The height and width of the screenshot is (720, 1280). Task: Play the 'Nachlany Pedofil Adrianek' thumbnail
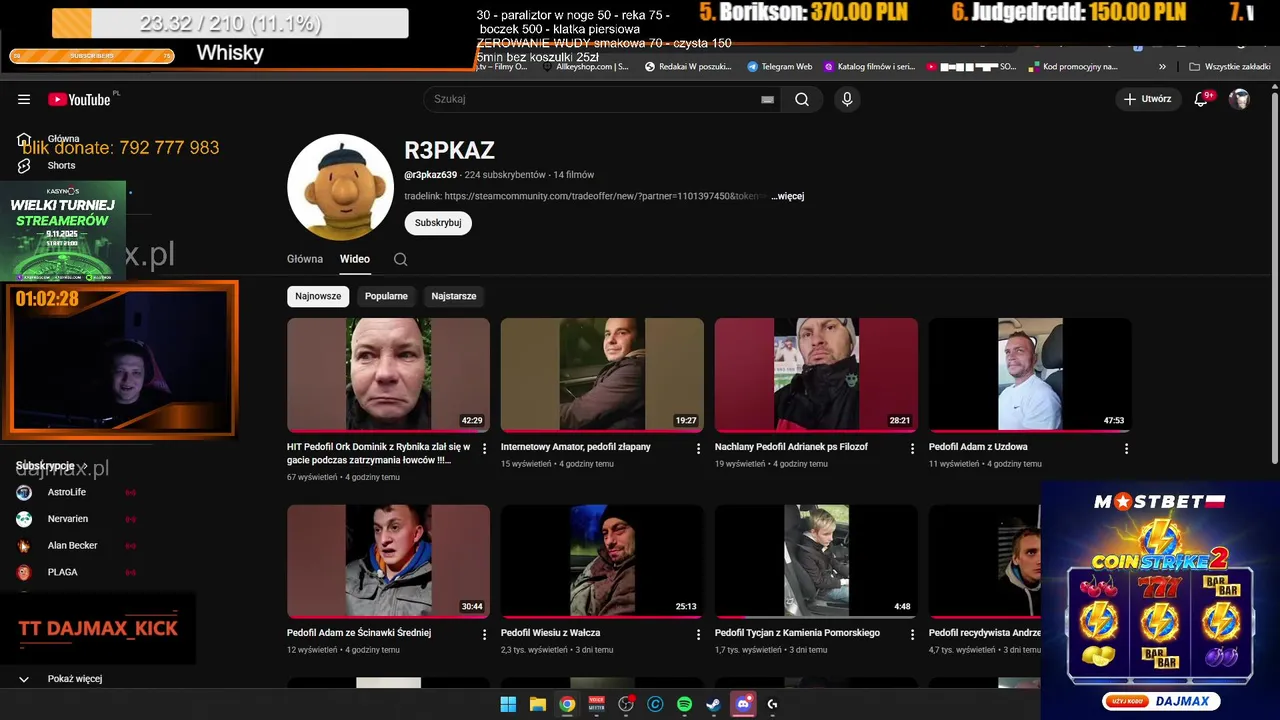coord(816,375)
